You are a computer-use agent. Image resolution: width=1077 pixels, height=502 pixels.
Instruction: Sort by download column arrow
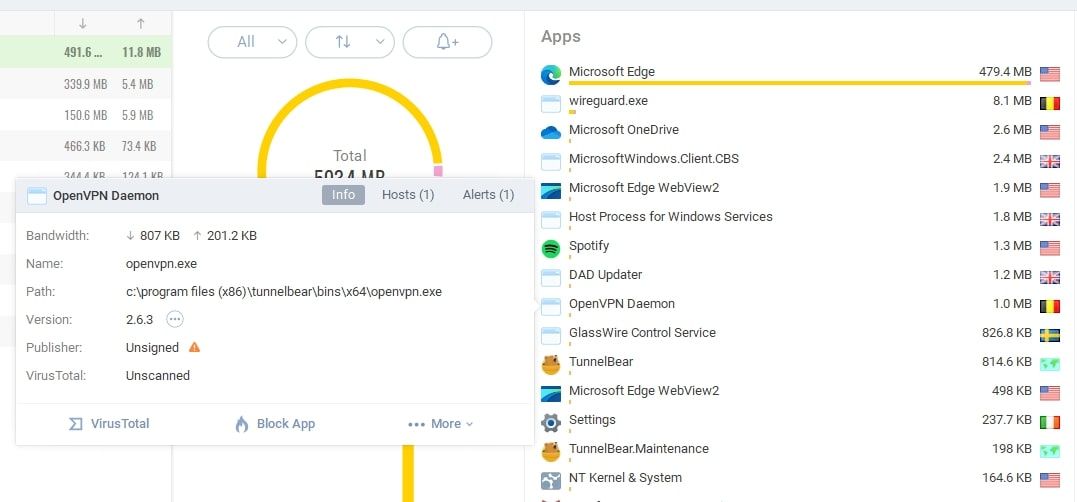coord(83,23)
